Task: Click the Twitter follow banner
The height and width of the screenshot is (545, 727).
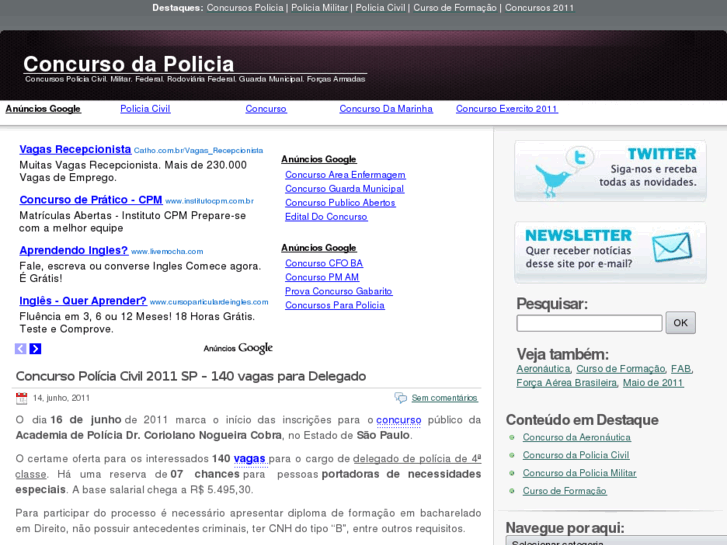Action: point(610,171)
